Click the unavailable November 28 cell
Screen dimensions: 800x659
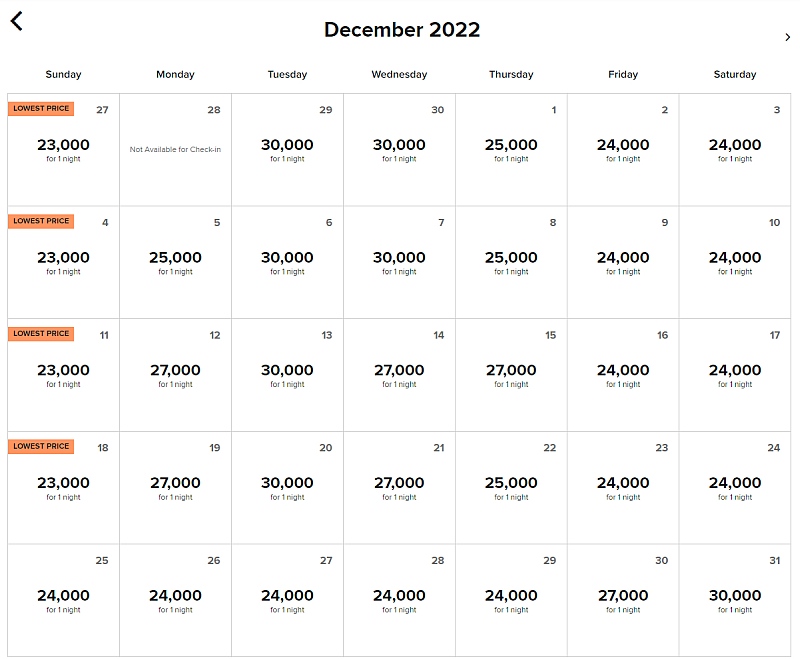click(x=176, y=149)
